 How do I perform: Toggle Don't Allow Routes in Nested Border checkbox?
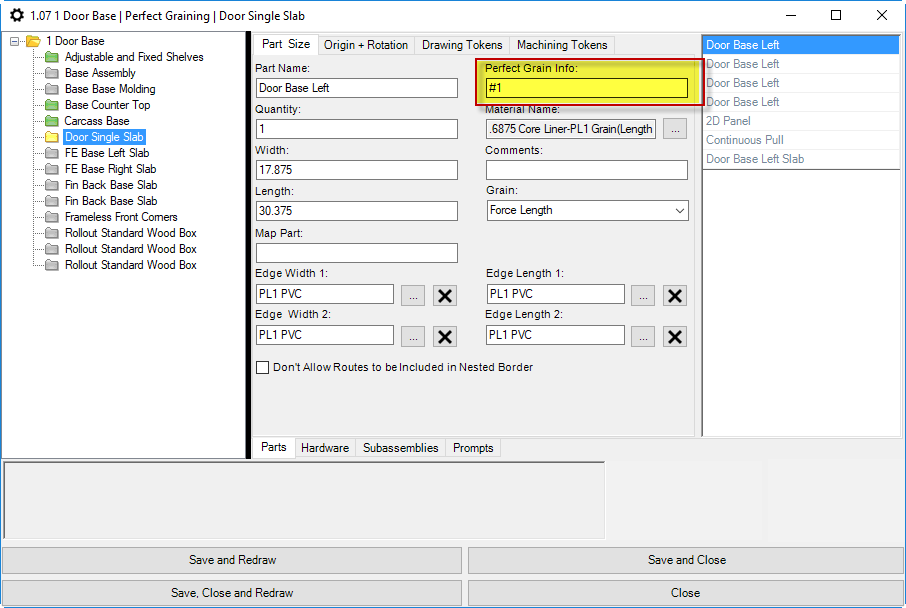[262, 368]
